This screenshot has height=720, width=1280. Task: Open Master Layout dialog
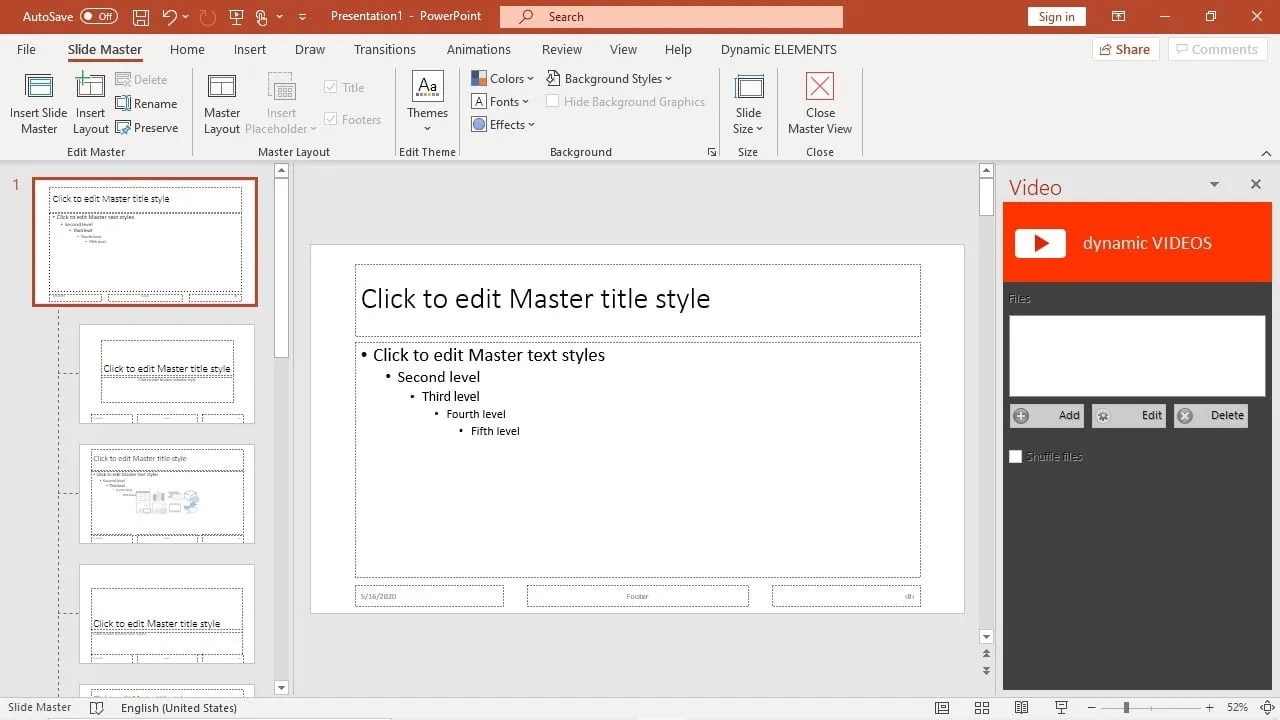click(x=222, y=103)
